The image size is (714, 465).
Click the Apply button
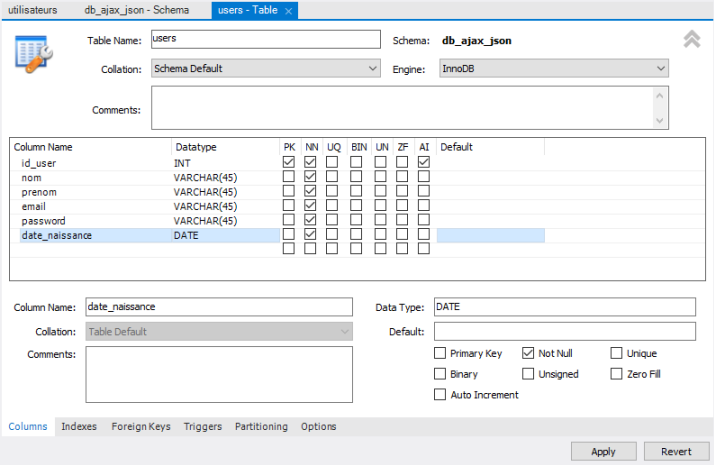click(x=604, y=451)
